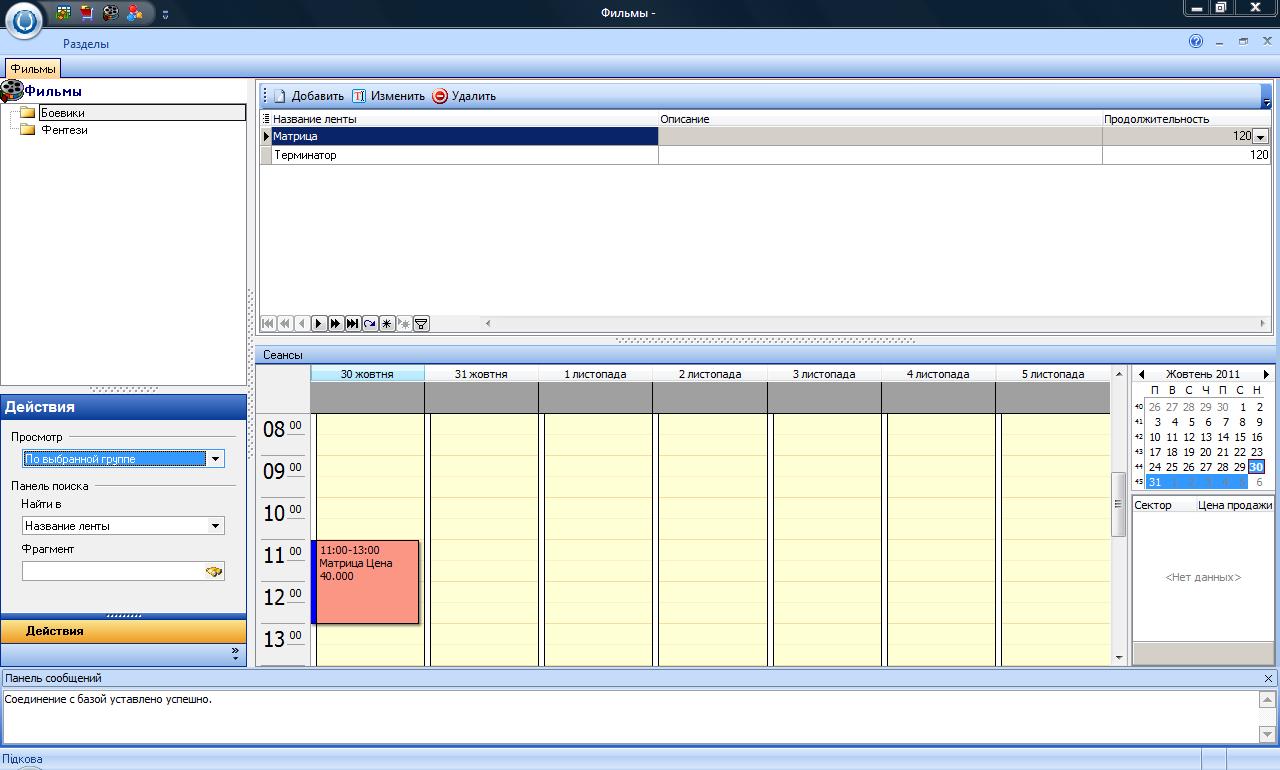
Task: Click the refresh icon in grid navigator
Action: point(370,323)
